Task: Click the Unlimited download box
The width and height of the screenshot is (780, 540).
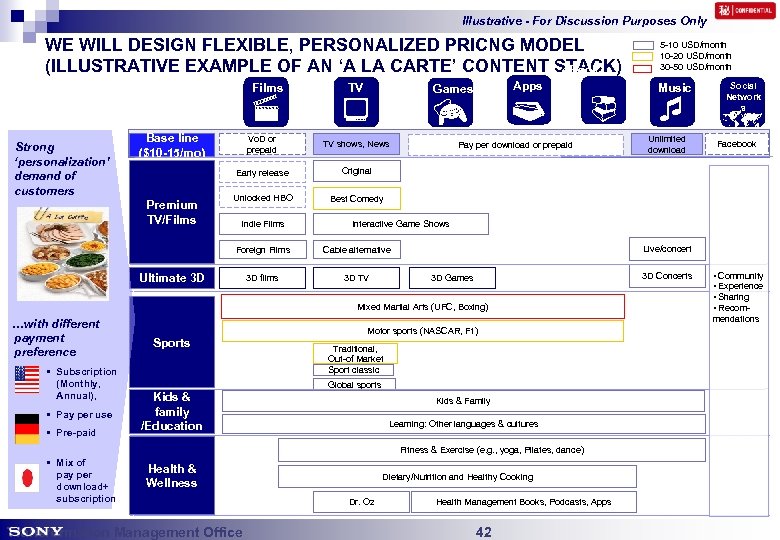Action: pyautogui.click(x=667, y=144)
